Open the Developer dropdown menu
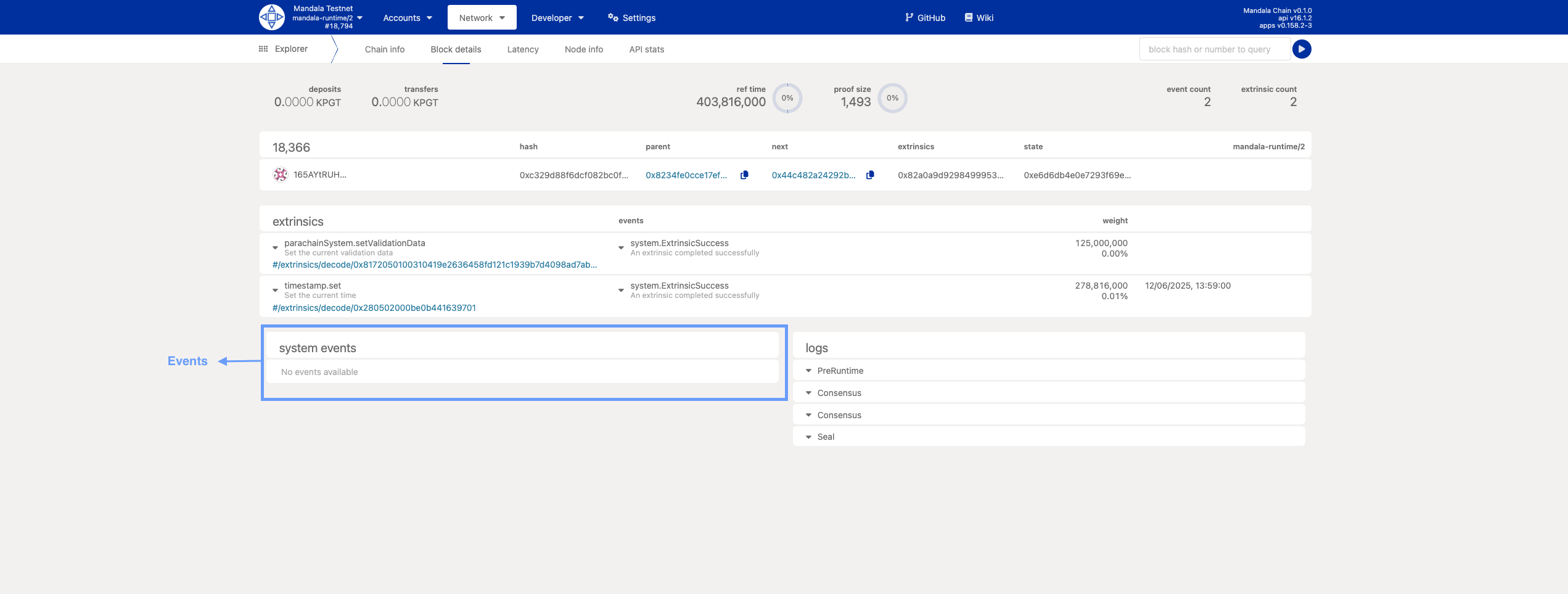The width and height of the screenshot is (1568, 594). pos(557,17)
